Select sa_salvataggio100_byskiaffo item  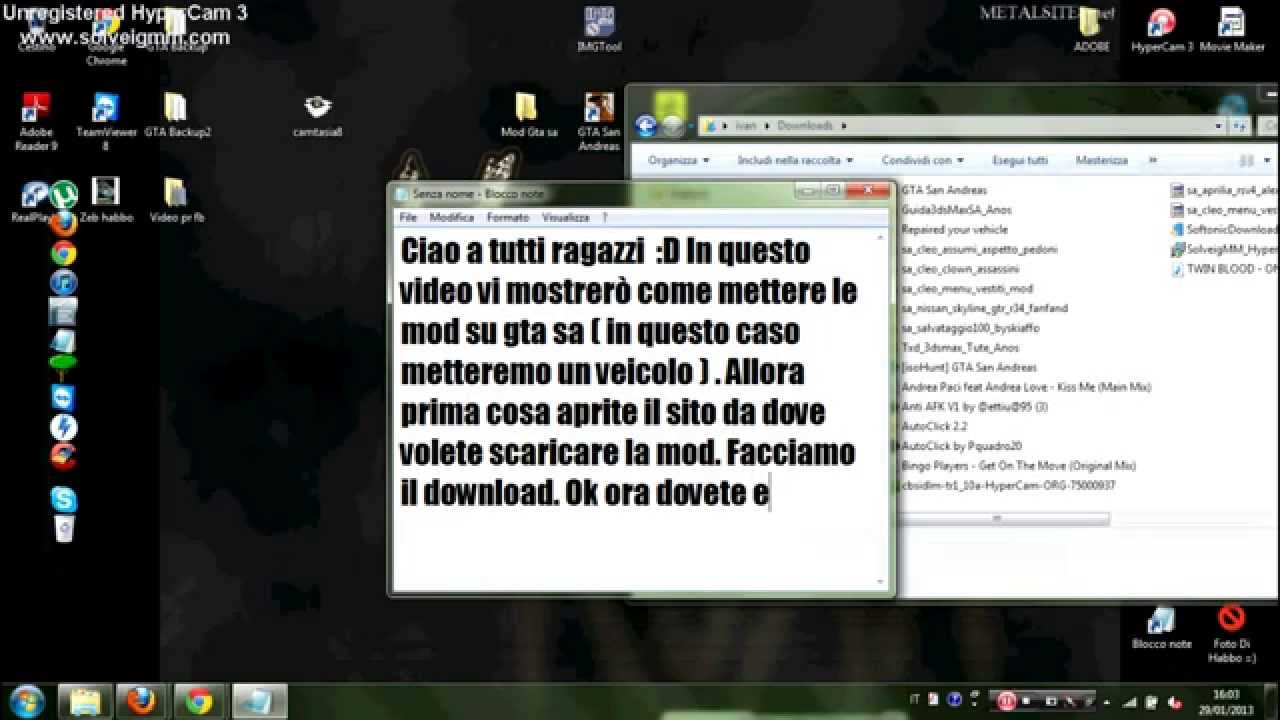(x=970, y=328)
